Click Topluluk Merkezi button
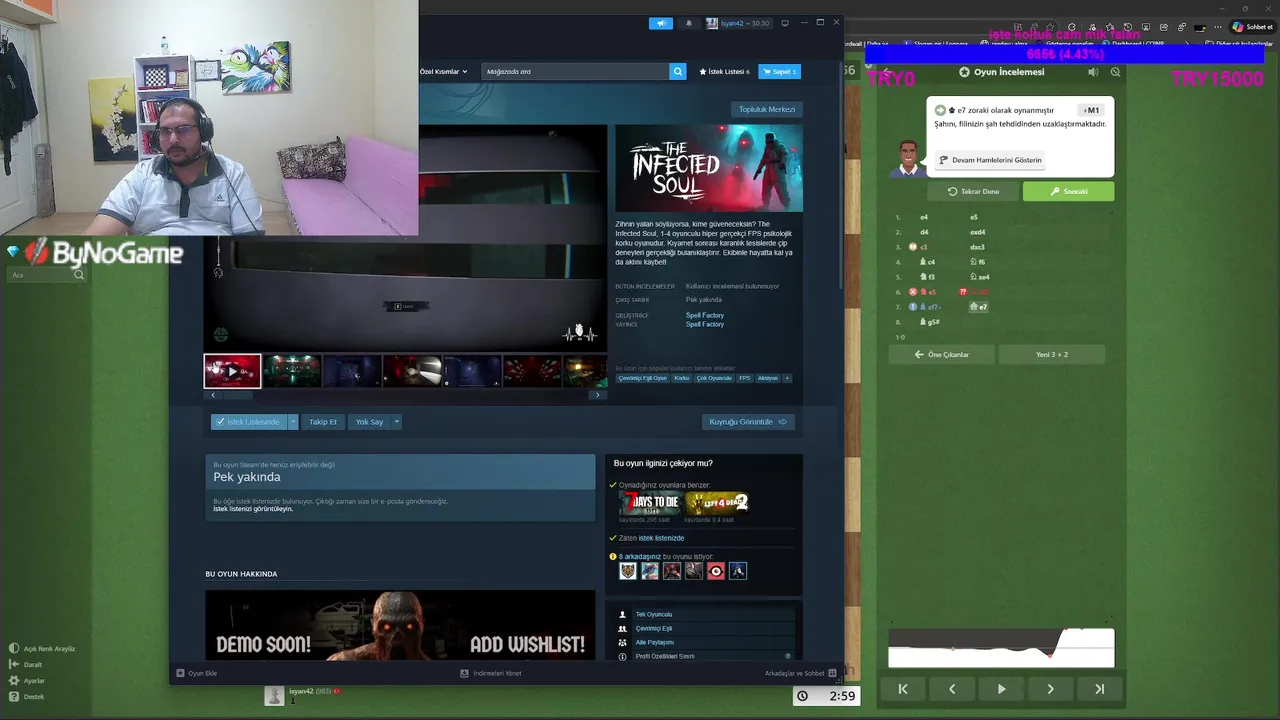This screenshot has width=1280, height=720. coord(767,109)
